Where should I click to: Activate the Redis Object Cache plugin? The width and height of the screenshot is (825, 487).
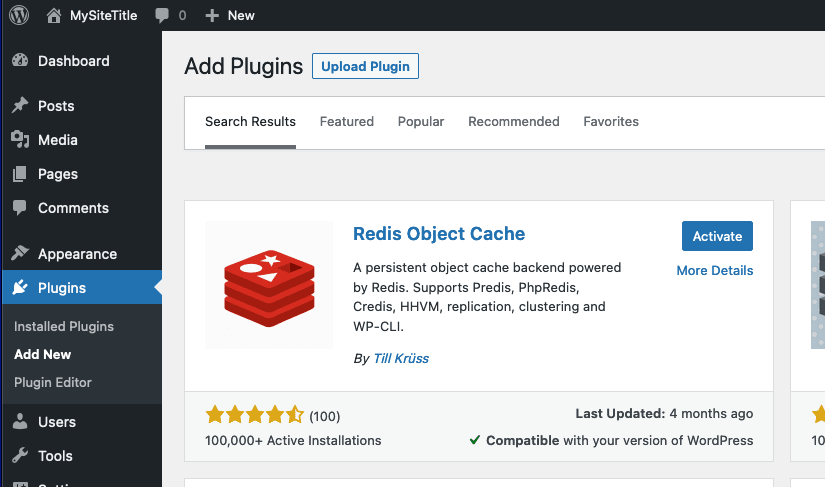point(717,236)
